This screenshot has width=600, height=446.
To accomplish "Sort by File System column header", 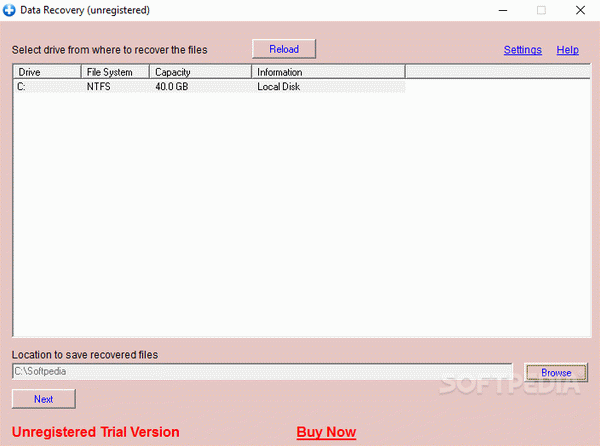I will pos(115,72).
